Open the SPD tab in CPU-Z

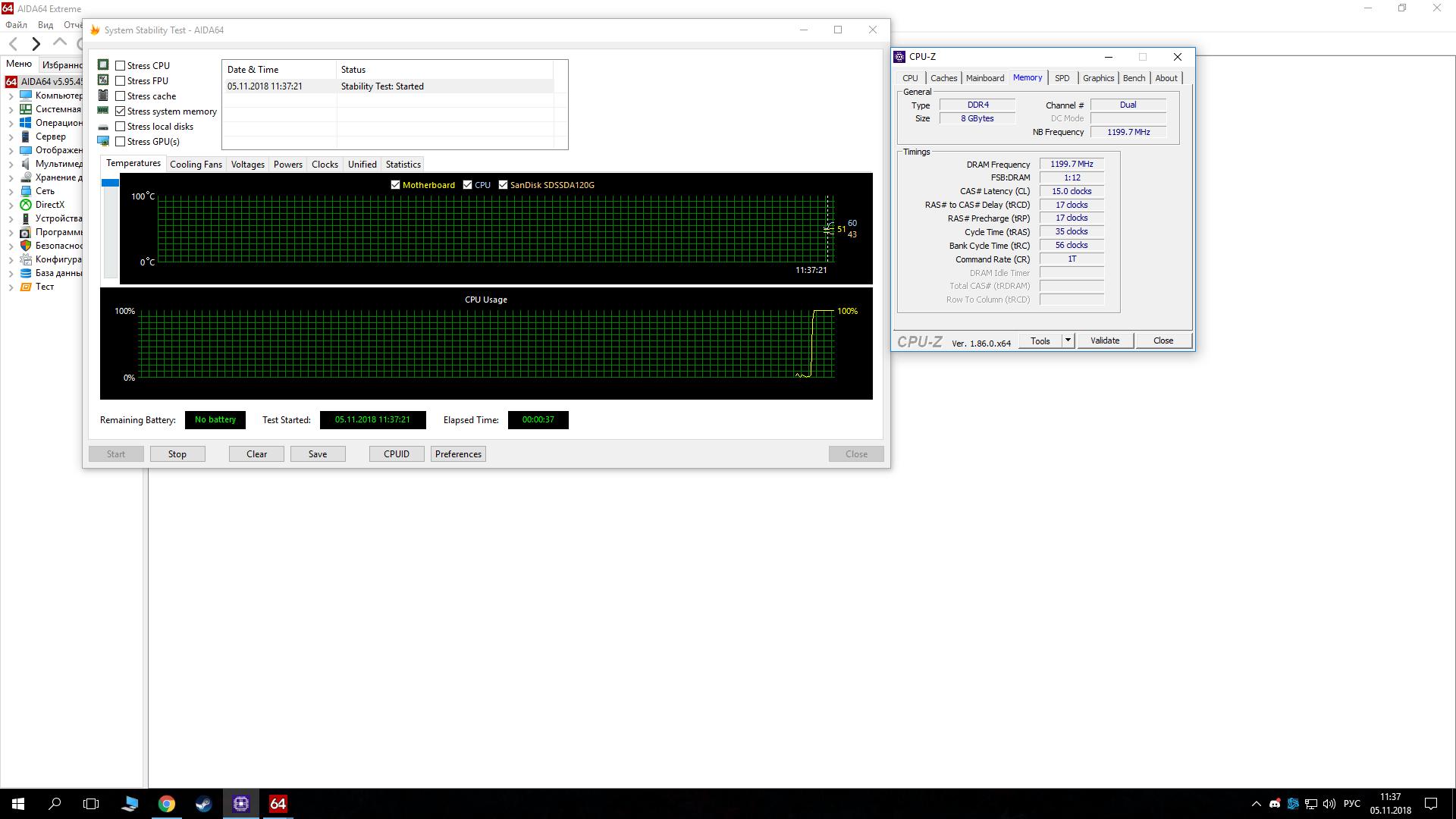1062,78
